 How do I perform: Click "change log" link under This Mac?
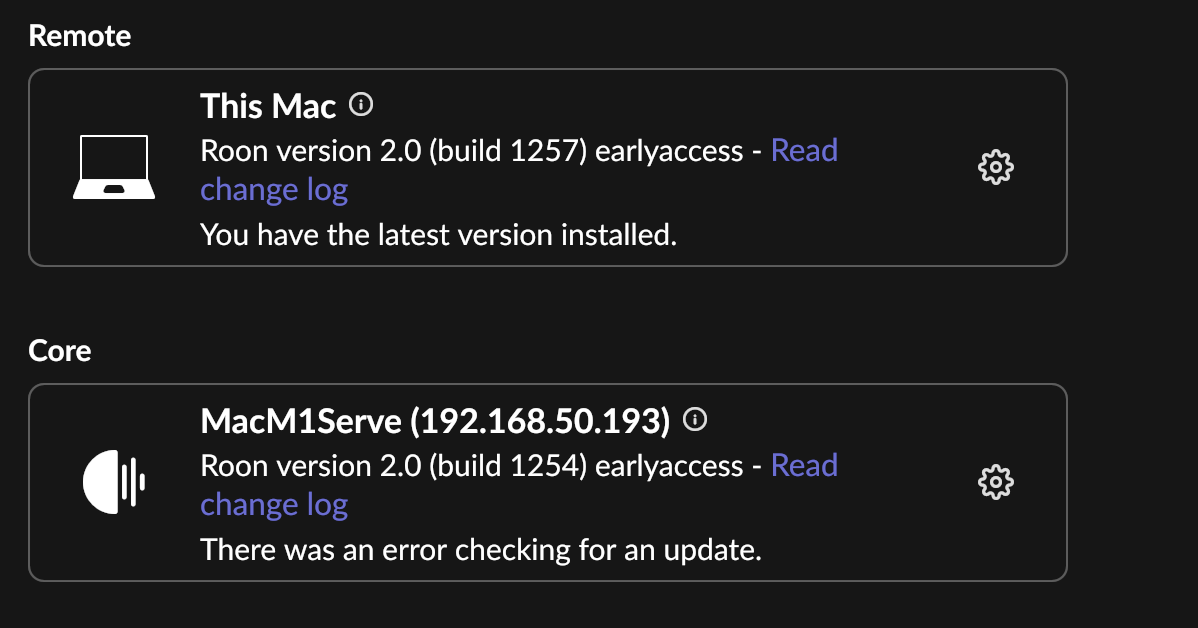click(274, 190)
